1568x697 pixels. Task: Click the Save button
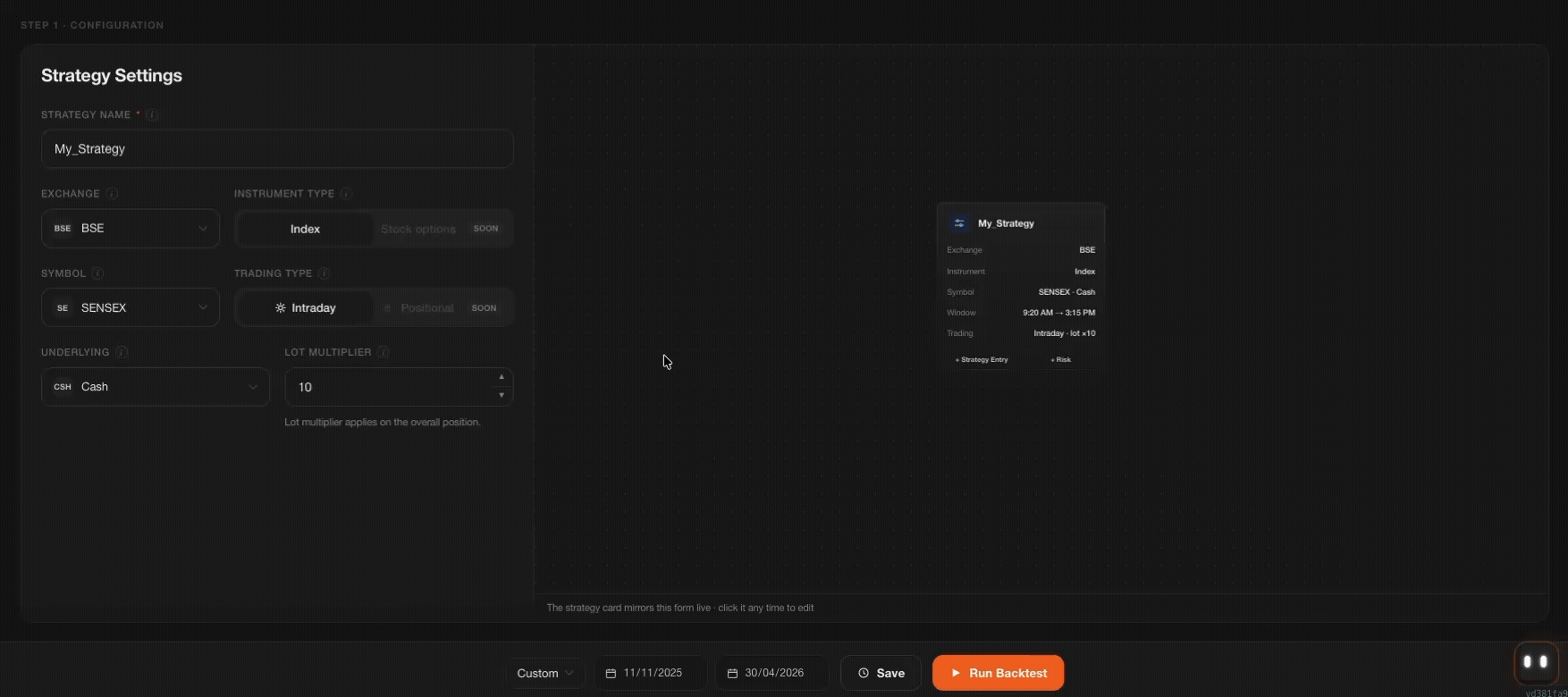pyautogui.click(x=881, y=673)
